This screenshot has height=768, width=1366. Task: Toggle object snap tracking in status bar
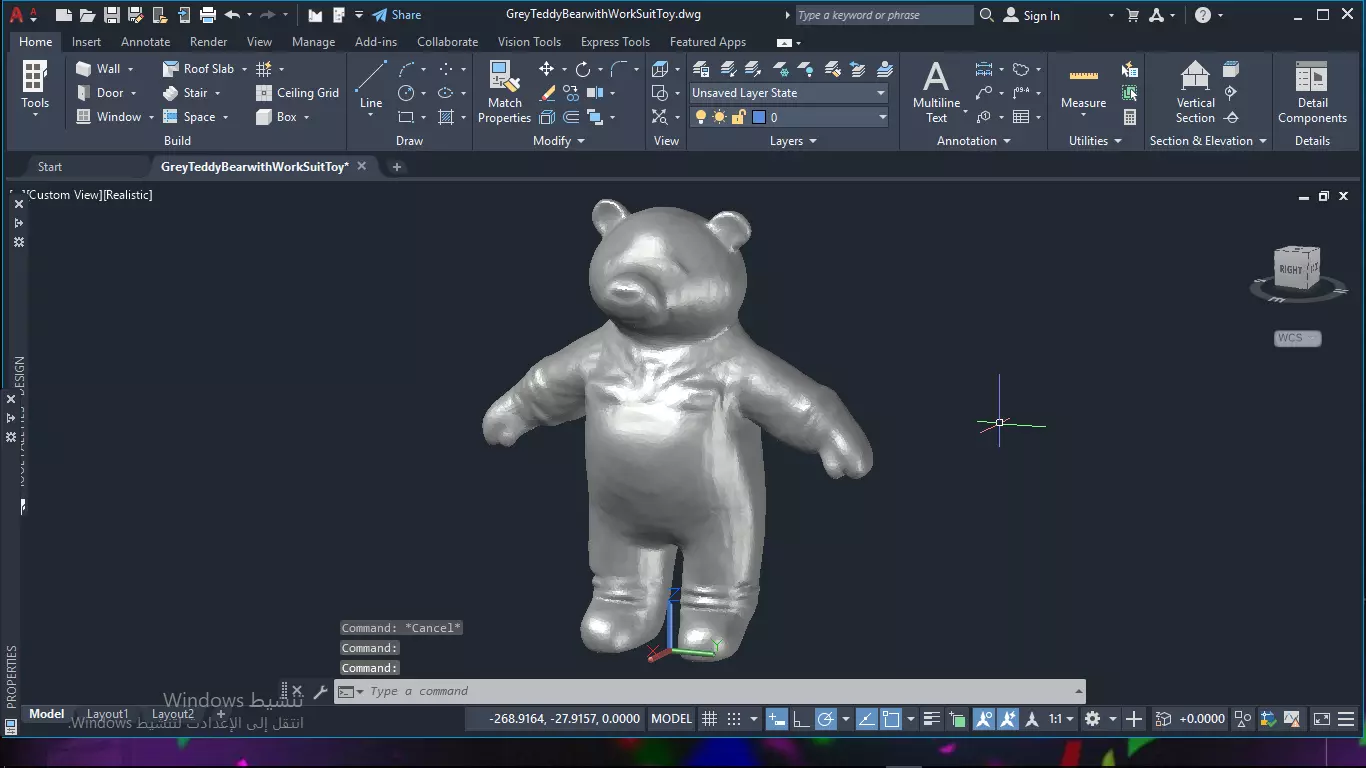click(x=867, y=718)
